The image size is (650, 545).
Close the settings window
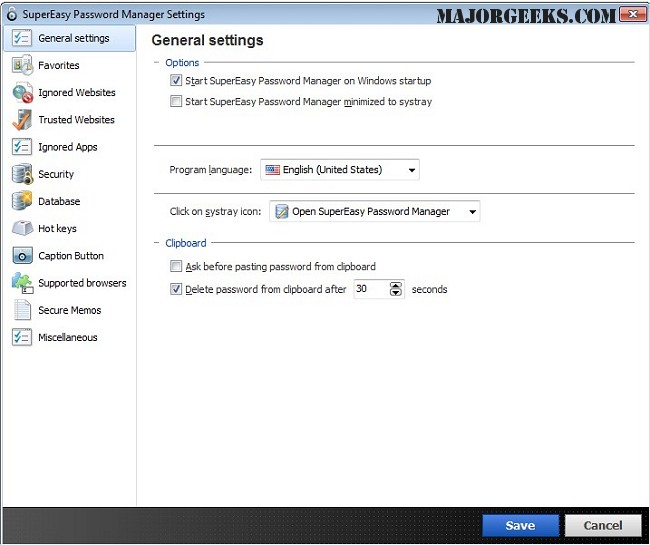[632, 15]
